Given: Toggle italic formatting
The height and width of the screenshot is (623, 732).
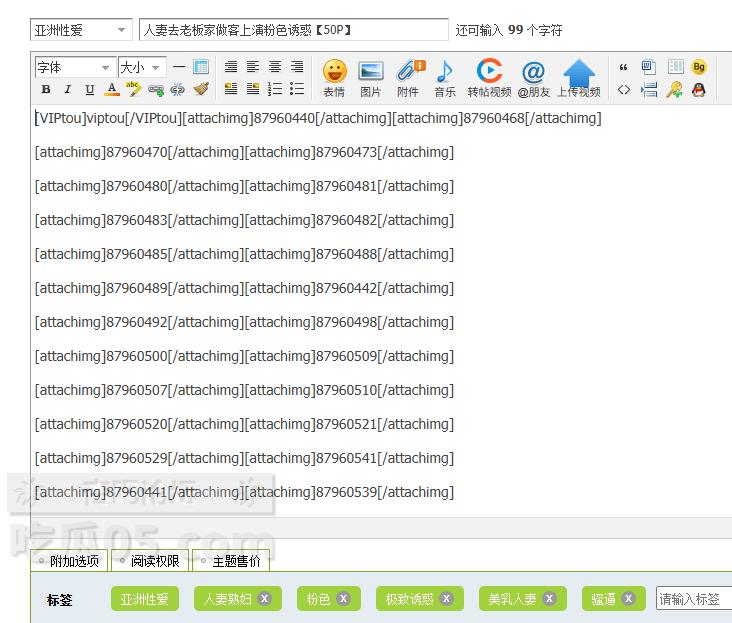Looking at the screenshot, I should pos(68,90).
